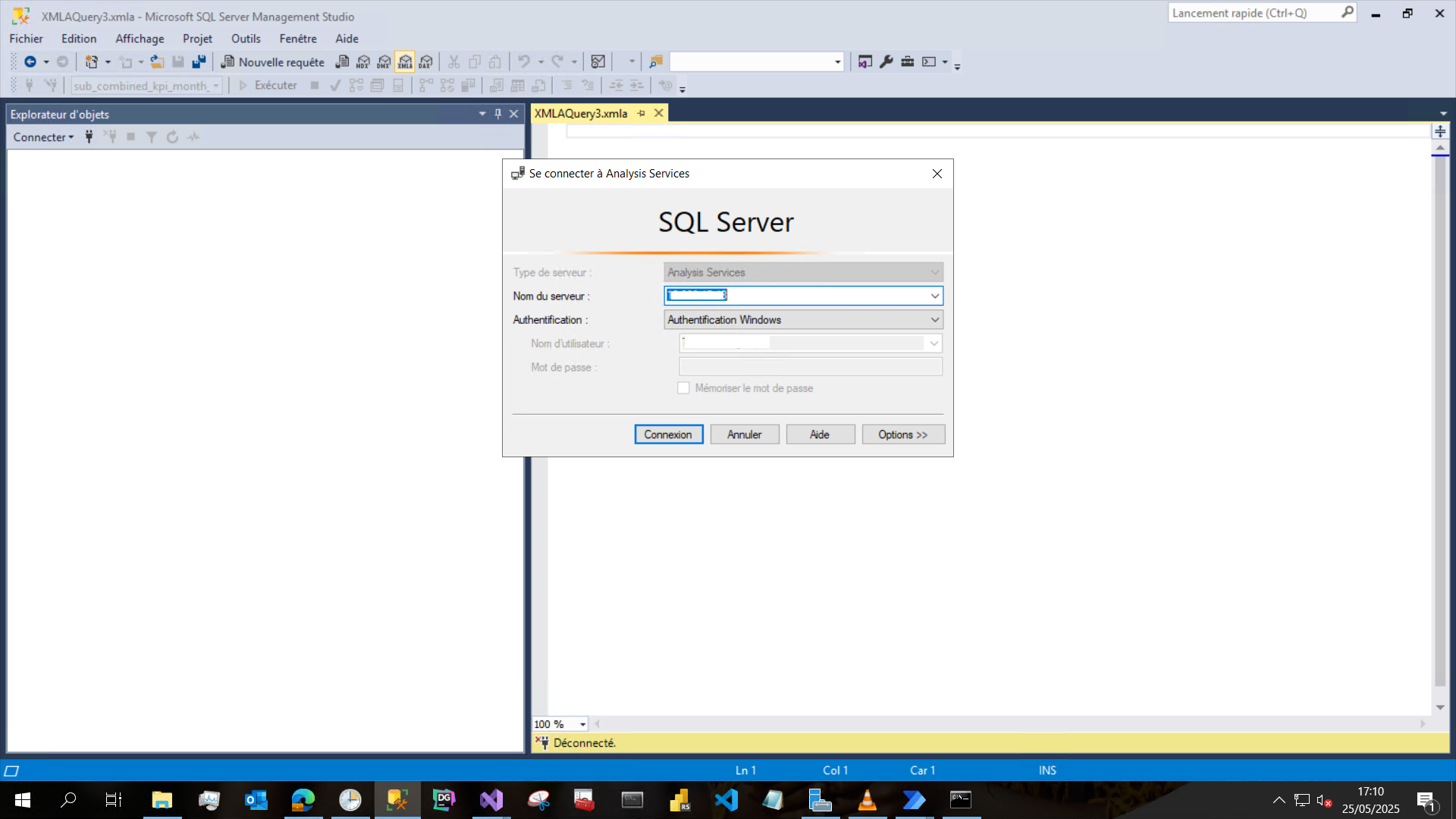The height and width of the screenshot is (819, 1456).
Task: Open the Connecter dropdown in Object Explorer
Action: [x=43, y=136]
